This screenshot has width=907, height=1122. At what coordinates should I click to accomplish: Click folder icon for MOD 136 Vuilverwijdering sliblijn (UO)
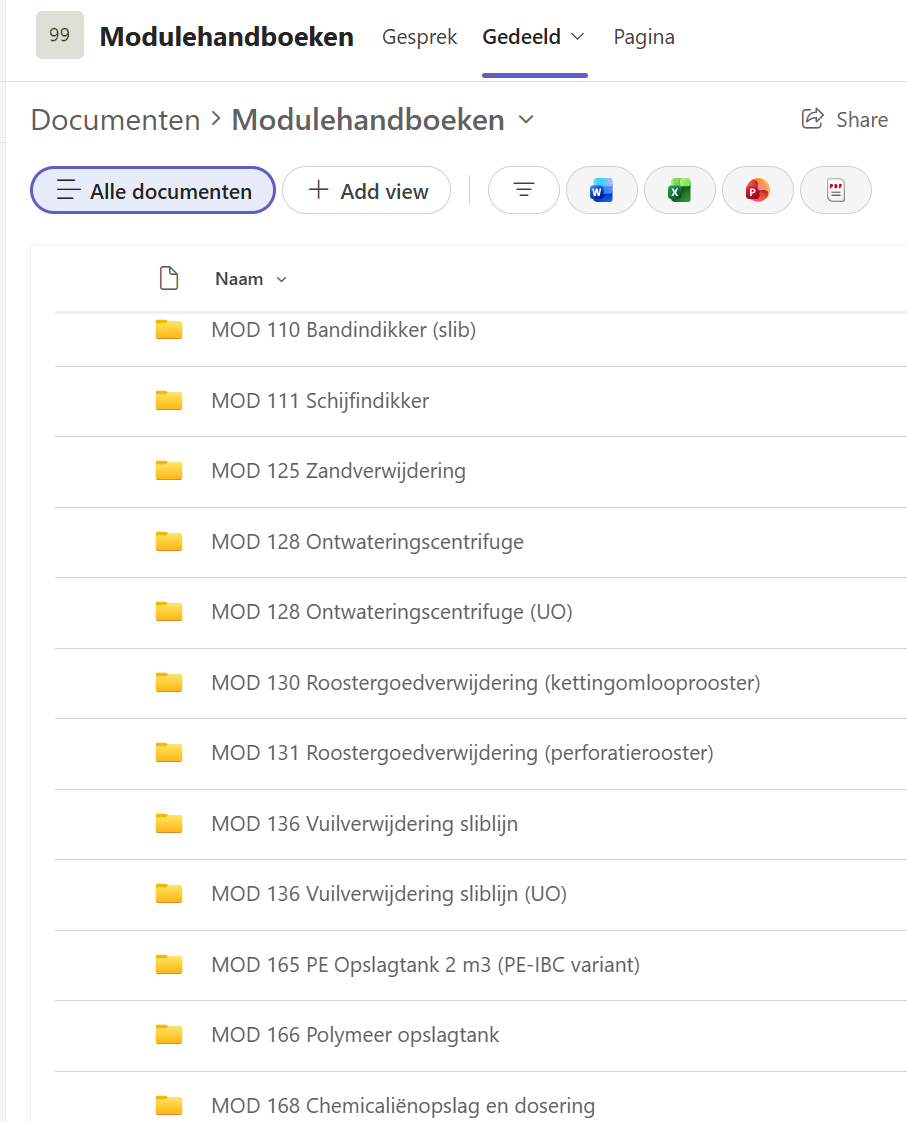(169, 893)
